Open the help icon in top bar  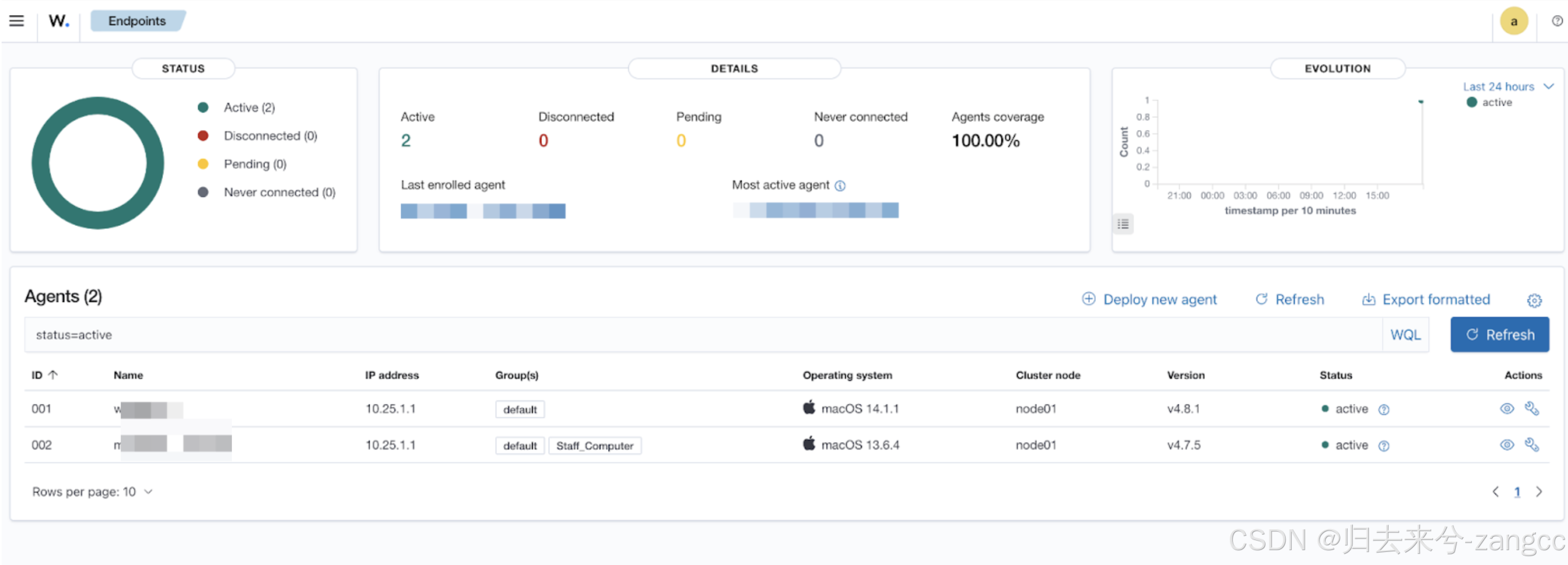(x=1557, y=21)
